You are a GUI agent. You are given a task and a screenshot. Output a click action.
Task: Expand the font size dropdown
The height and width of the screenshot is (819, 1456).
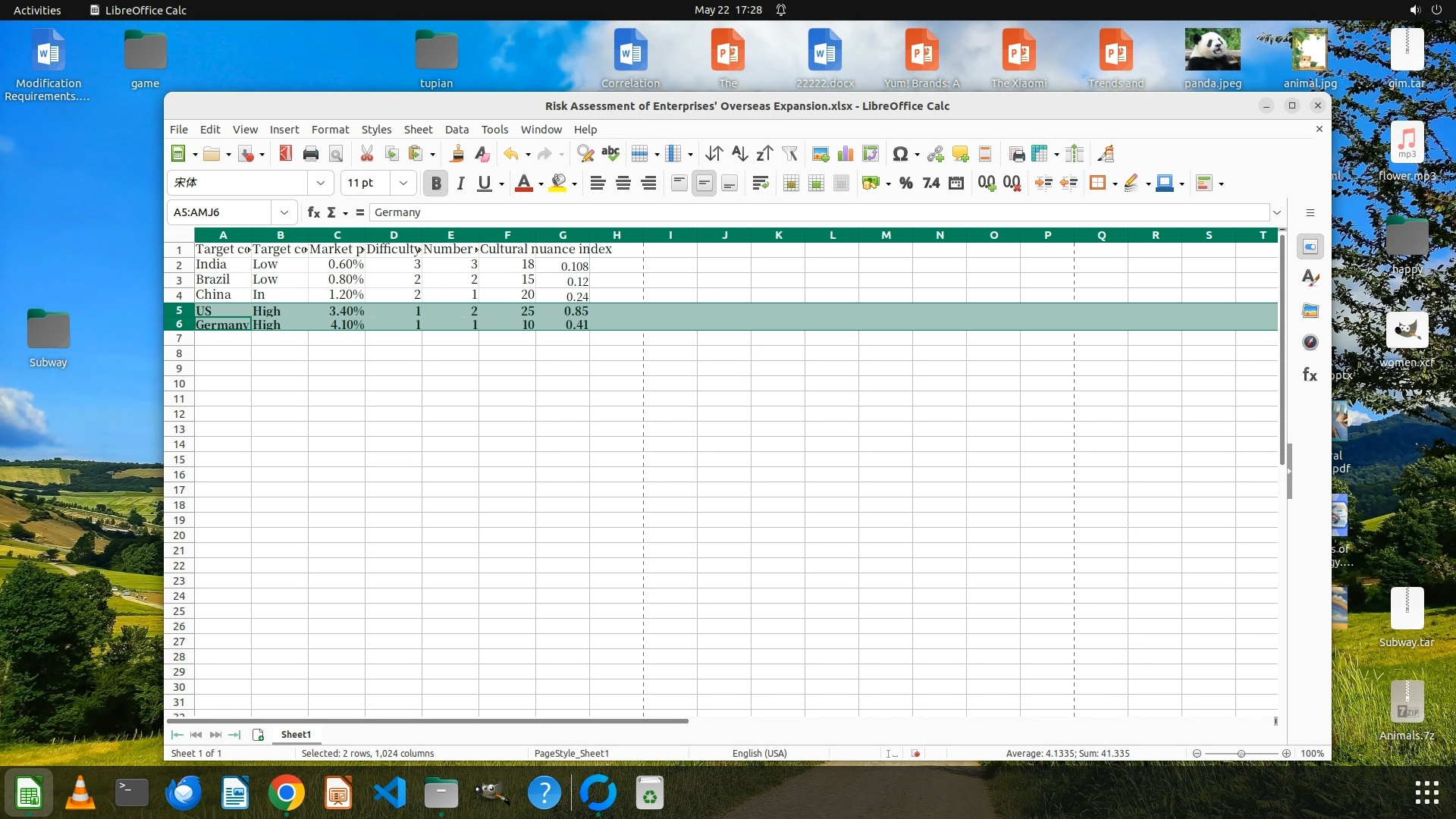tap(403, 183)
